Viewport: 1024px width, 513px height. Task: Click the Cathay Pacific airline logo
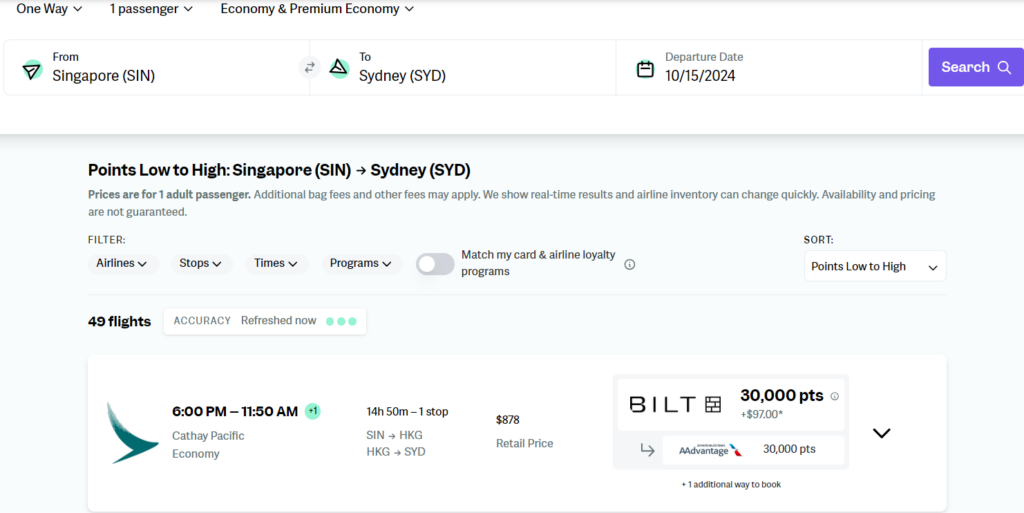tap(133, 433)
